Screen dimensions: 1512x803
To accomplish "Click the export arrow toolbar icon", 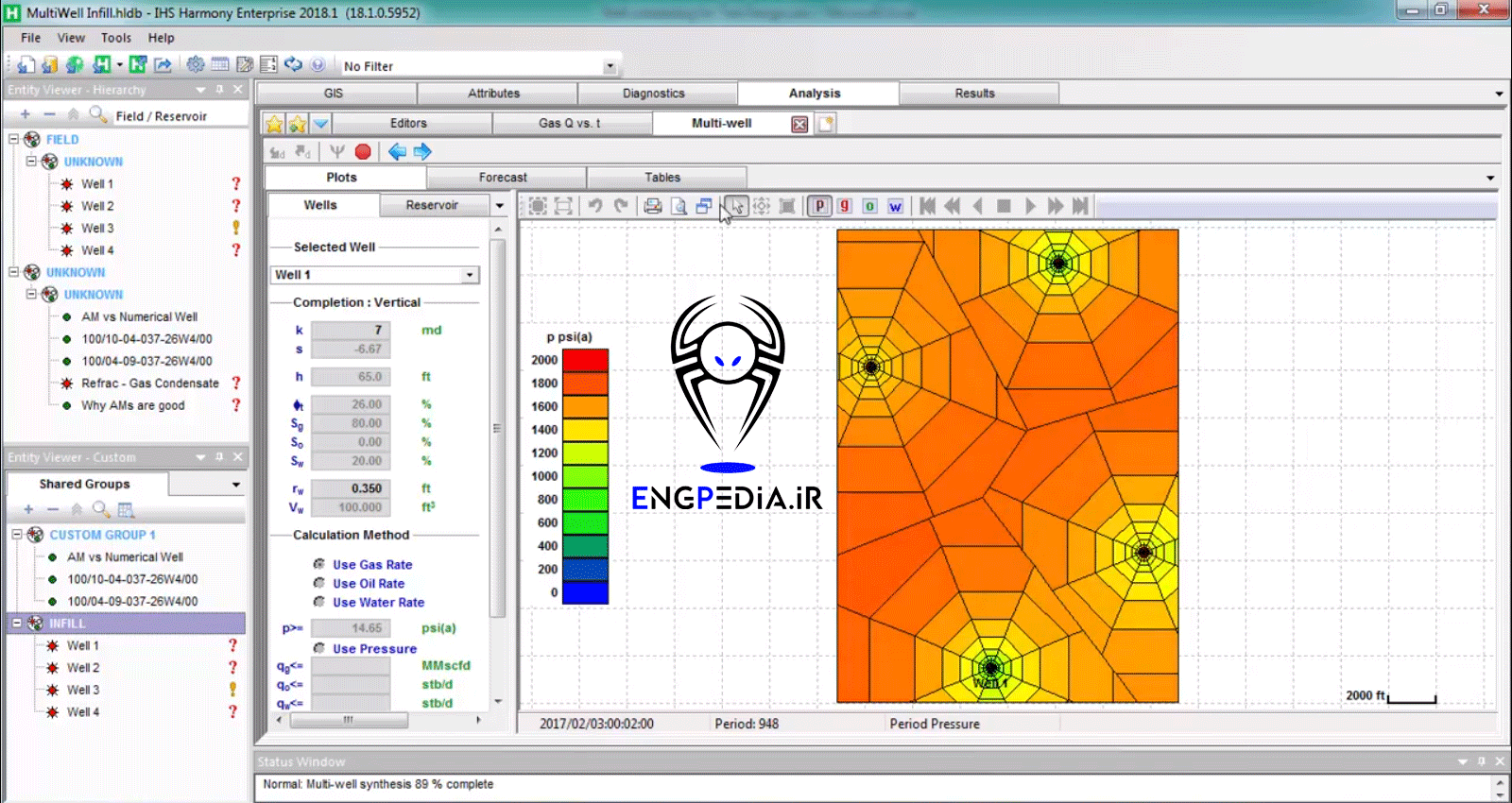I will pos(163,64).
